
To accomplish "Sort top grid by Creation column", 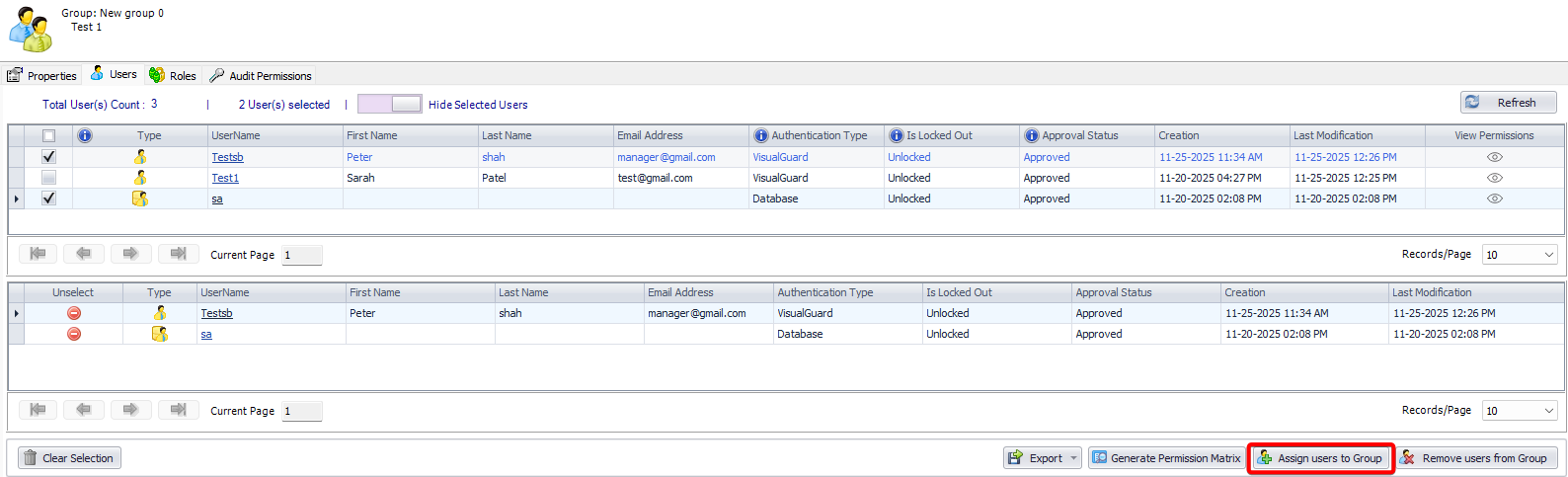I will pos(1222,135).
